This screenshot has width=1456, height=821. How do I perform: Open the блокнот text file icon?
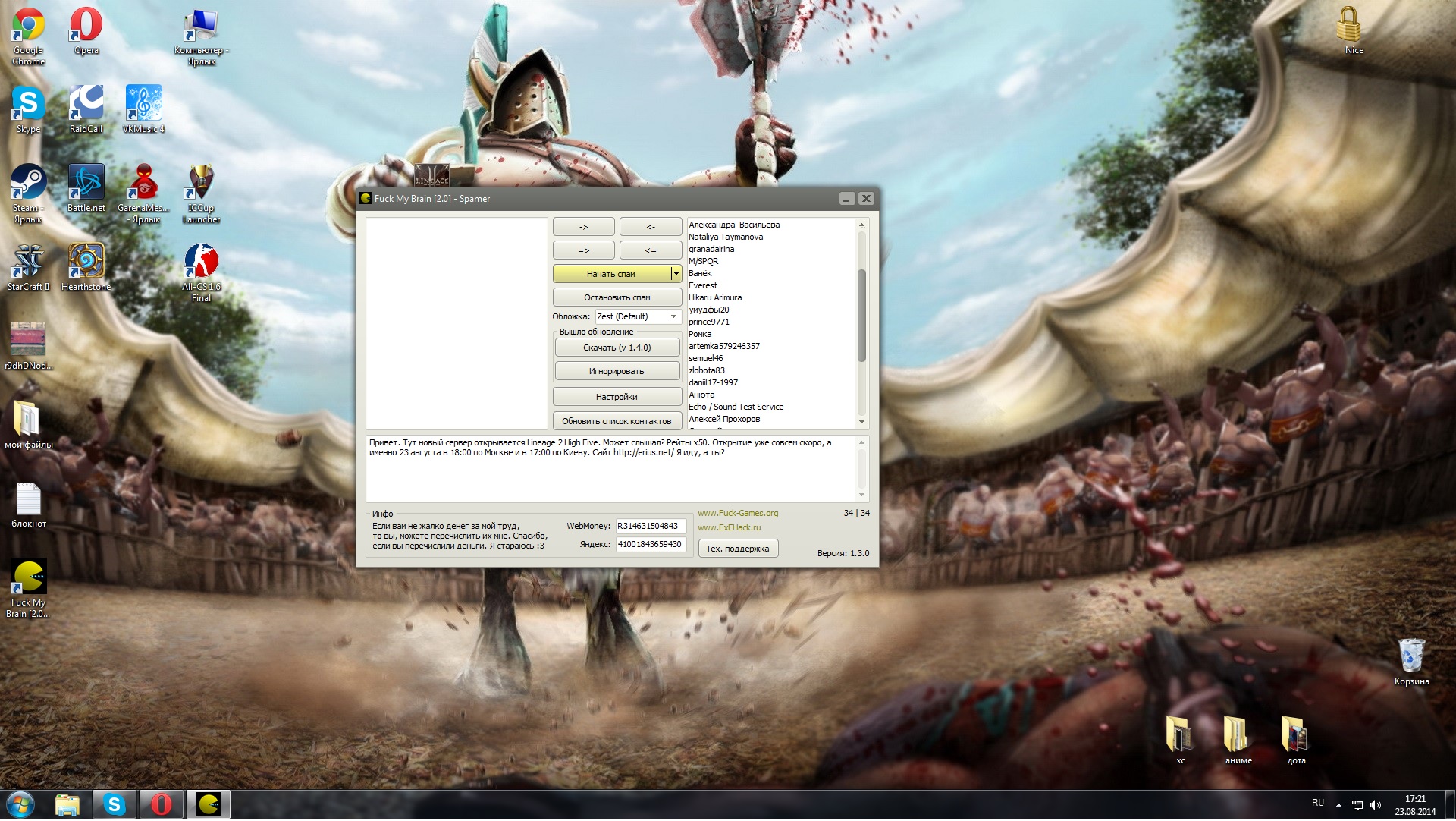pyautogui.click(x=28, y=504)
